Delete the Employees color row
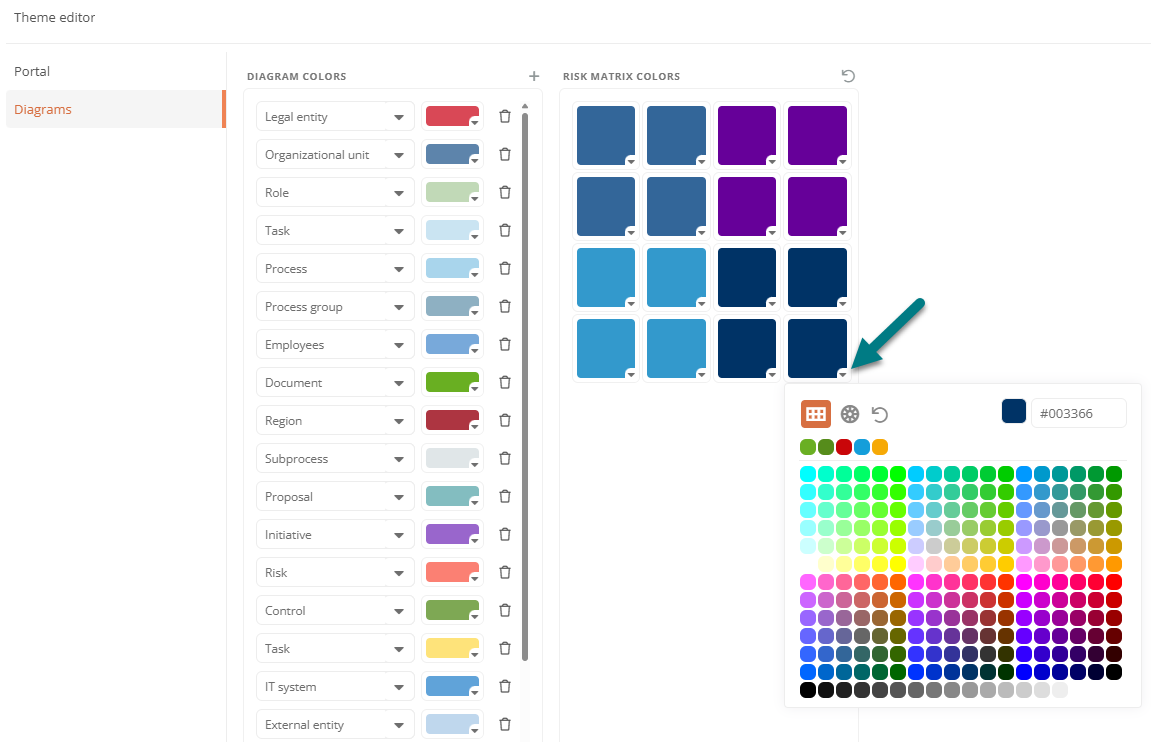Viewport: 1151px width, 742px height. (504, 344)
